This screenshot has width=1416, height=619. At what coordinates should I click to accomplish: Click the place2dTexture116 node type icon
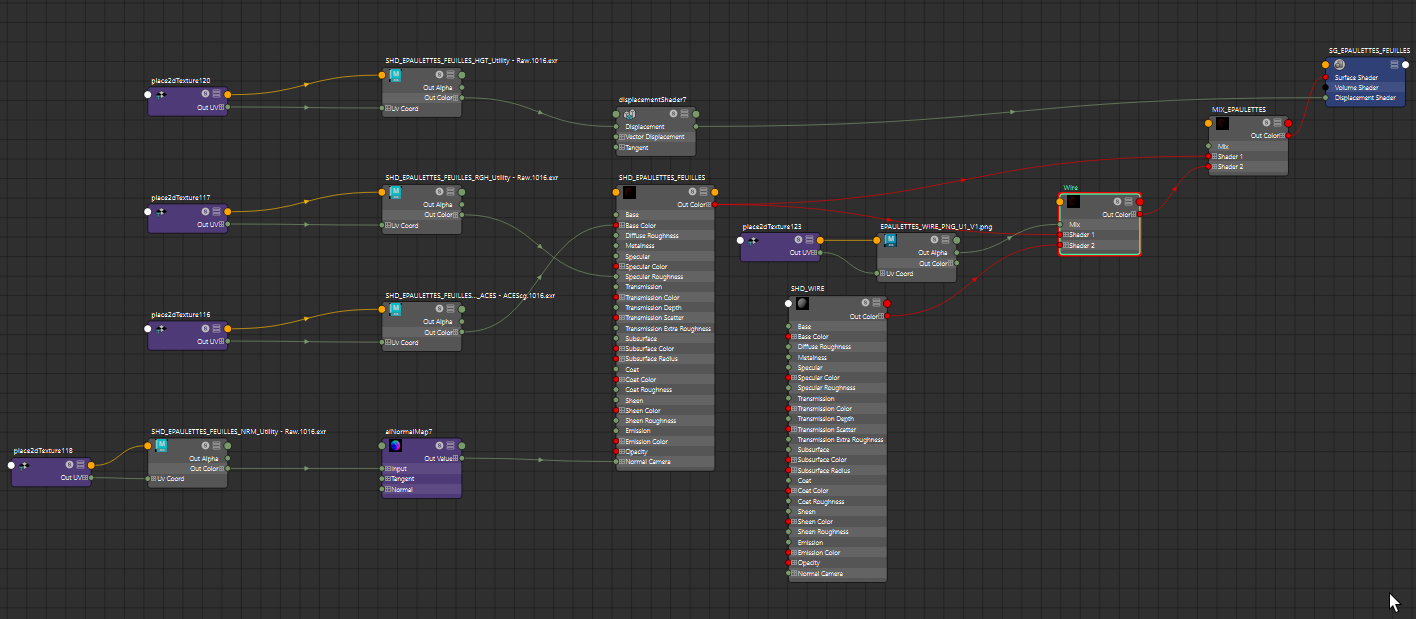162,328
